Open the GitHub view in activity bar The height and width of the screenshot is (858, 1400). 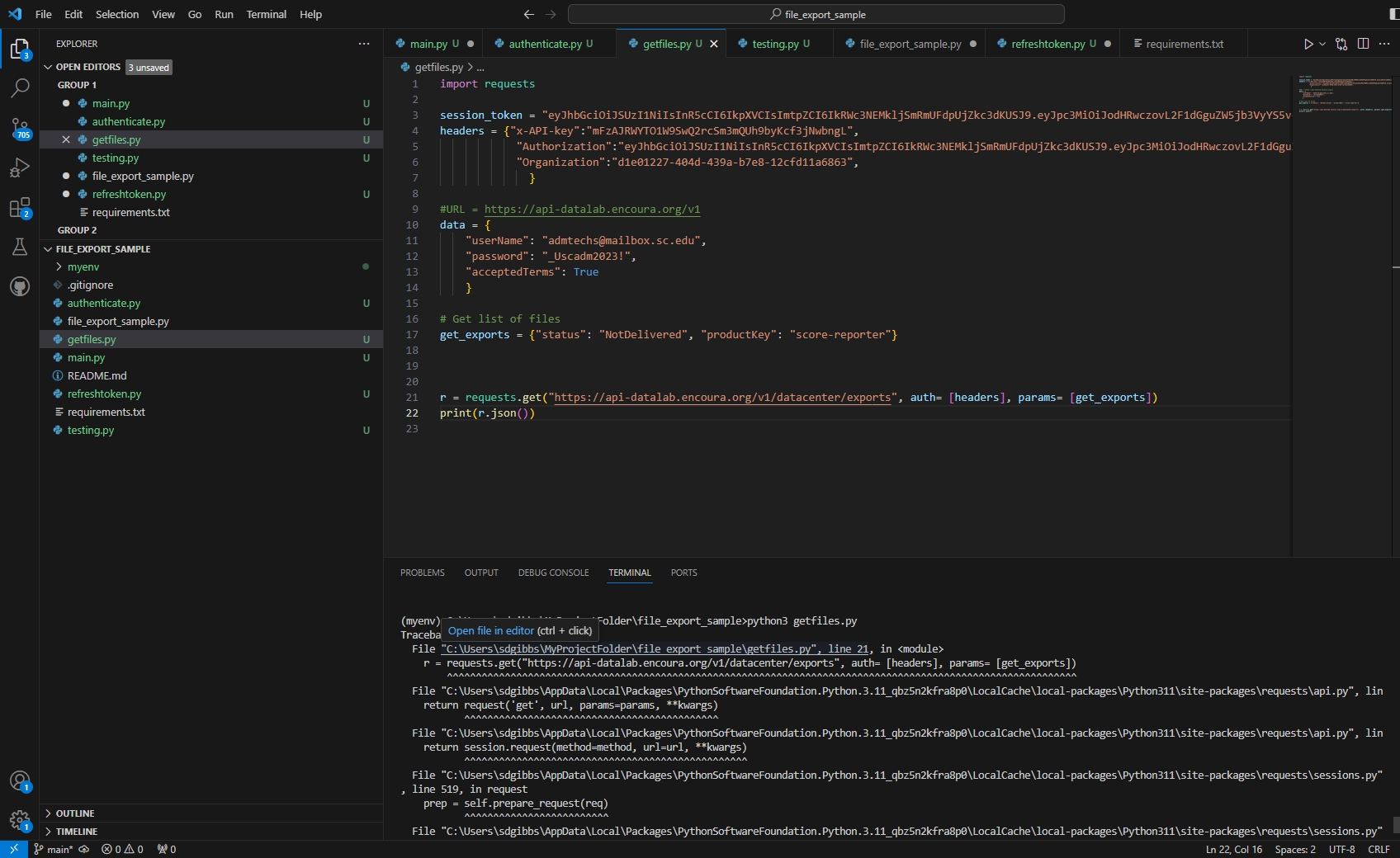pos(20,286)
